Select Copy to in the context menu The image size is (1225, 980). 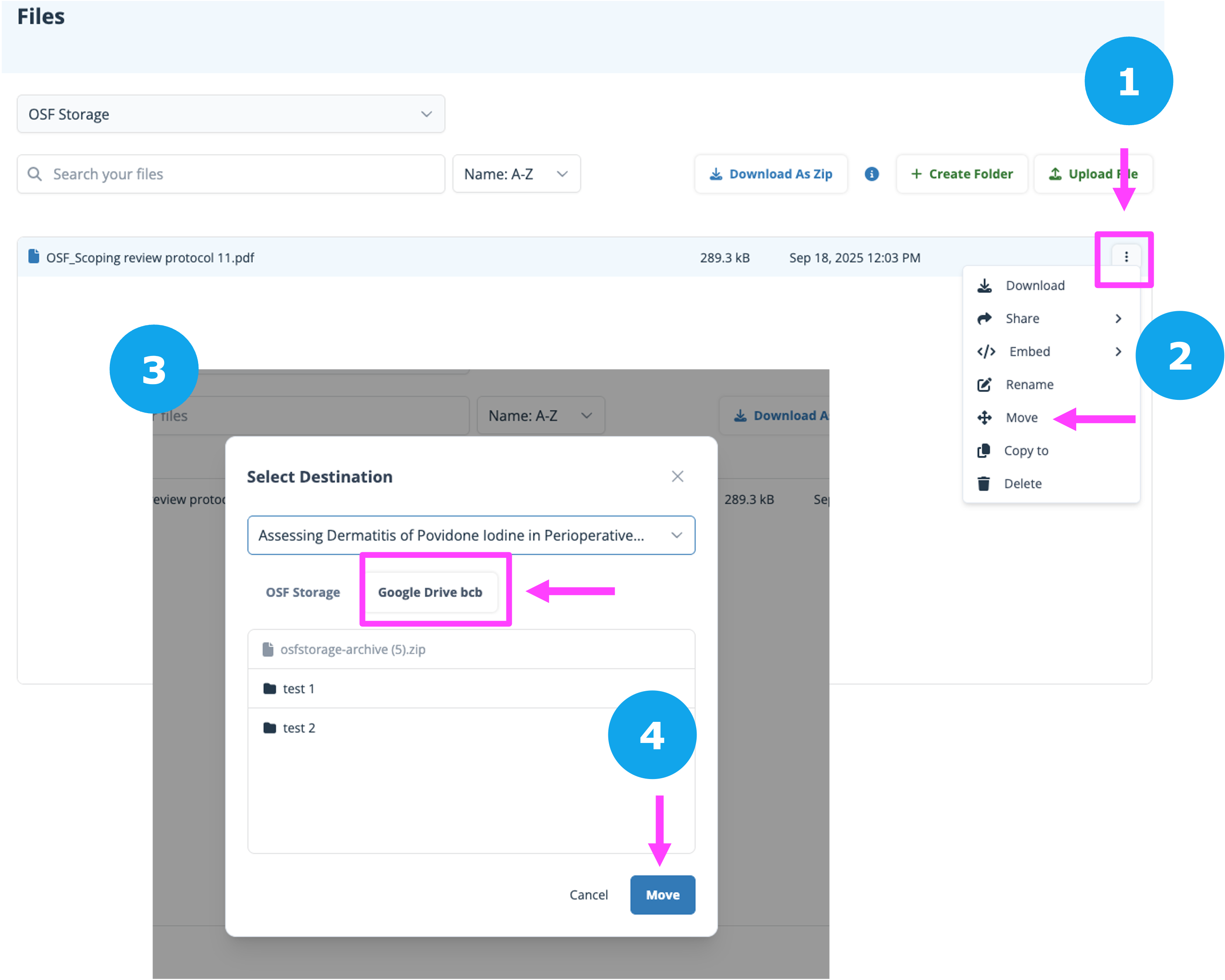[1026, 450]
